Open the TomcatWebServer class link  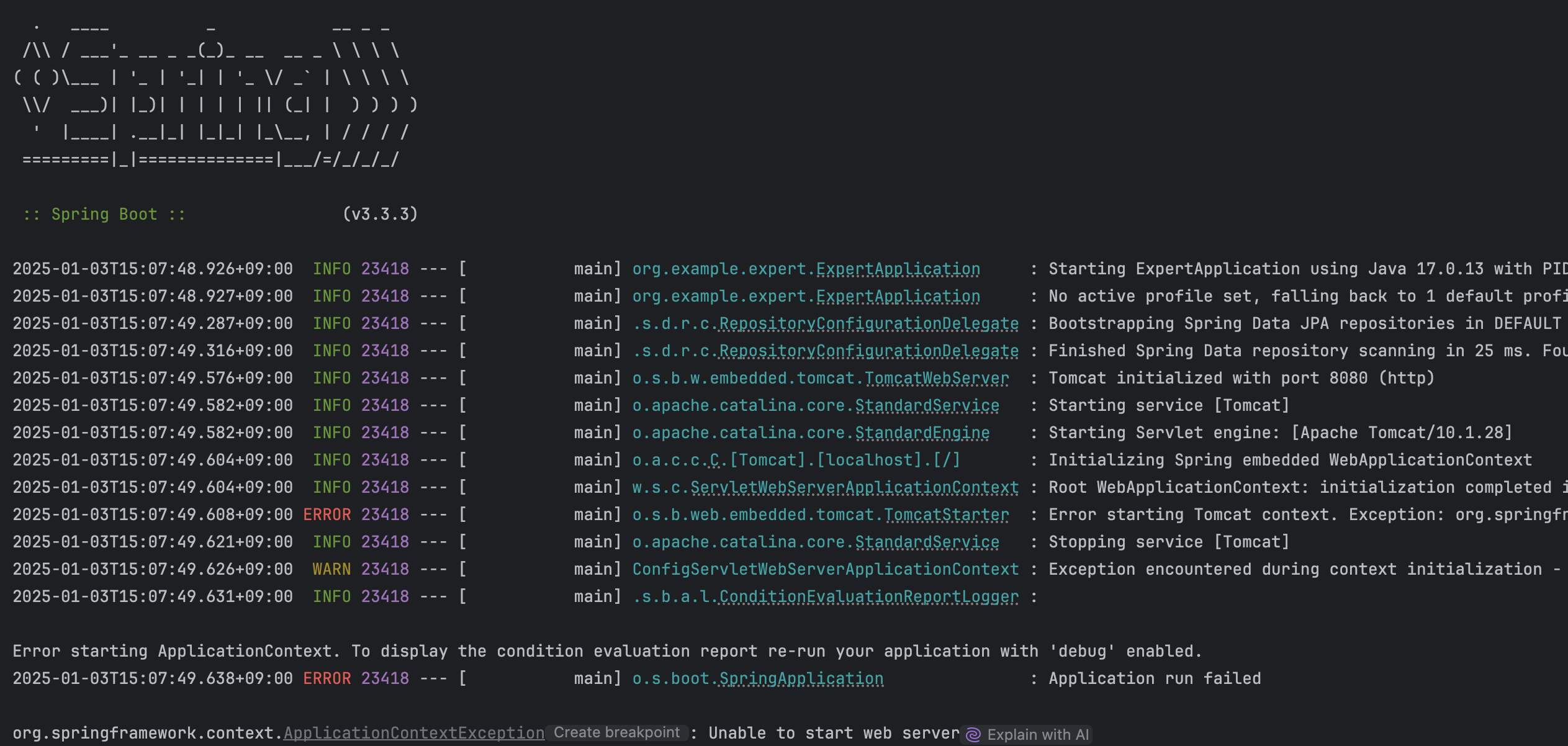(x=937, y=378)
